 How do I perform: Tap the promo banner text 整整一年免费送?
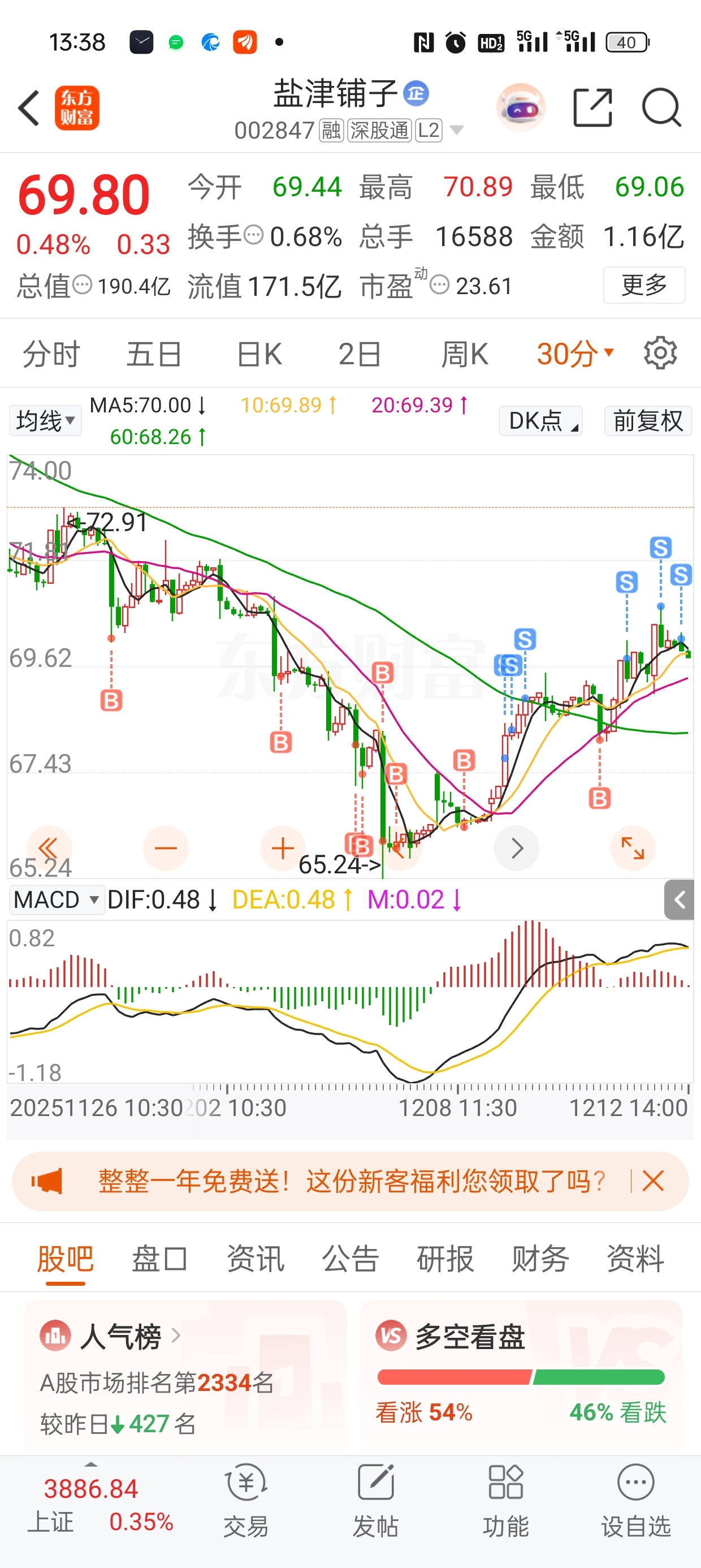tap(352, 1181)
